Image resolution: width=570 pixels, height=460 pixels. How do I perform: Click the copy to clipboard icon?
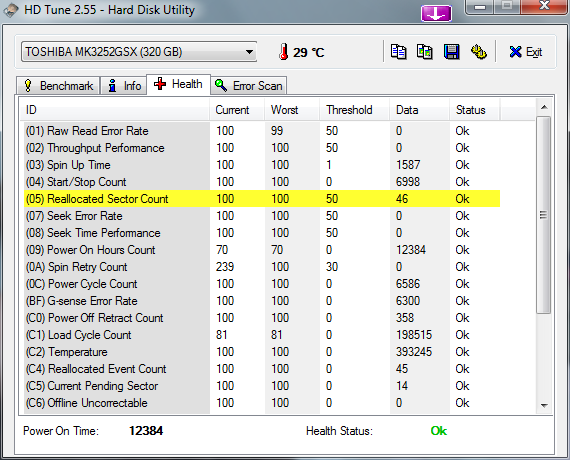(398, 52)
